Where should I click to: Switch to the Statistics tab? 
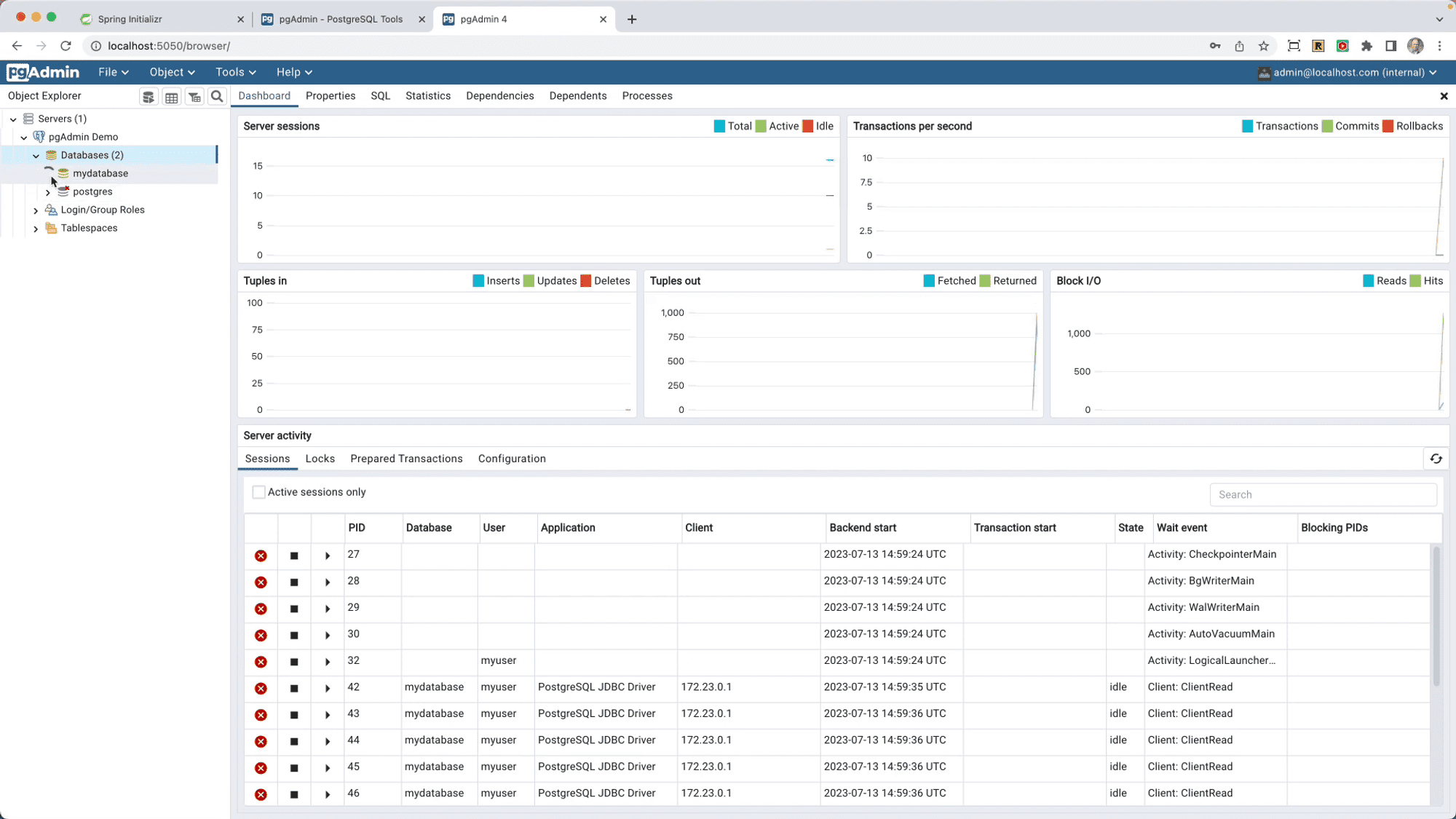[x=427, y=96]
